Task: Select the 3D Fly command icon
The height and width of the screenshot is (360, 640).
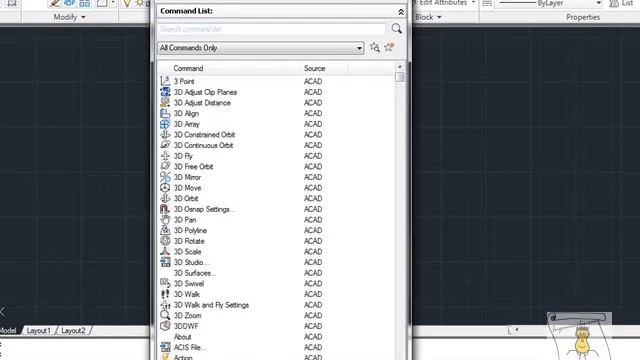Action: (165, 156)
